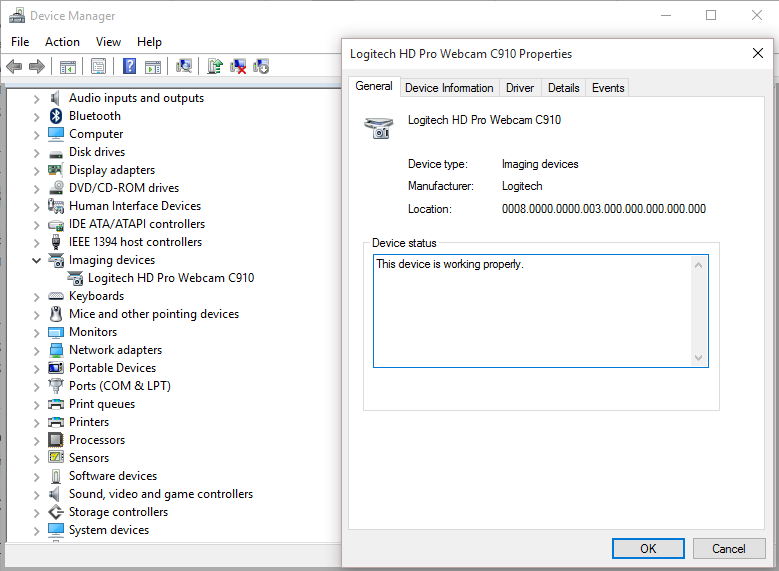Click the Display adapters category icon
This screenshot has height=571, width=779.
click(x=55, y=170)
